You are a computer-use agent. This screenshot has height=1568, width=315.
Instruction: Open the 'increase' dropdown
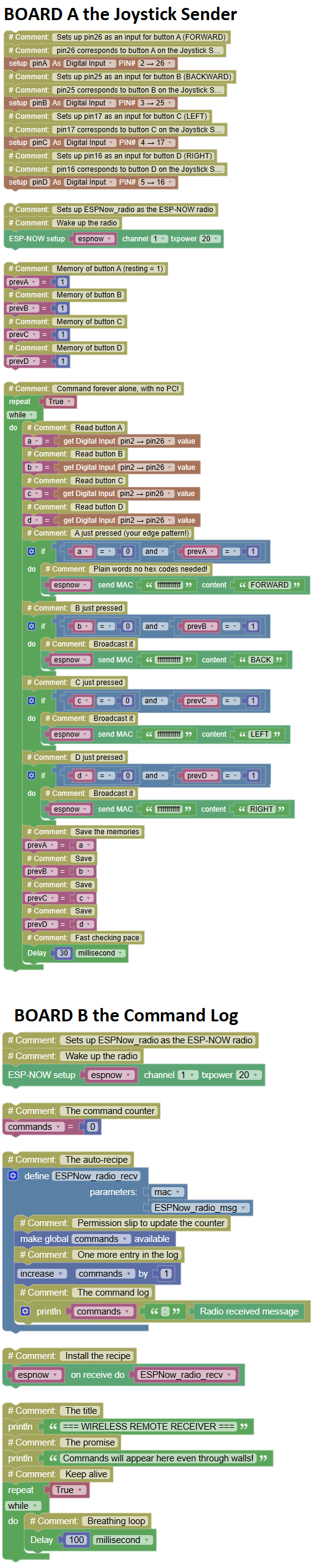click(42, 1273)
